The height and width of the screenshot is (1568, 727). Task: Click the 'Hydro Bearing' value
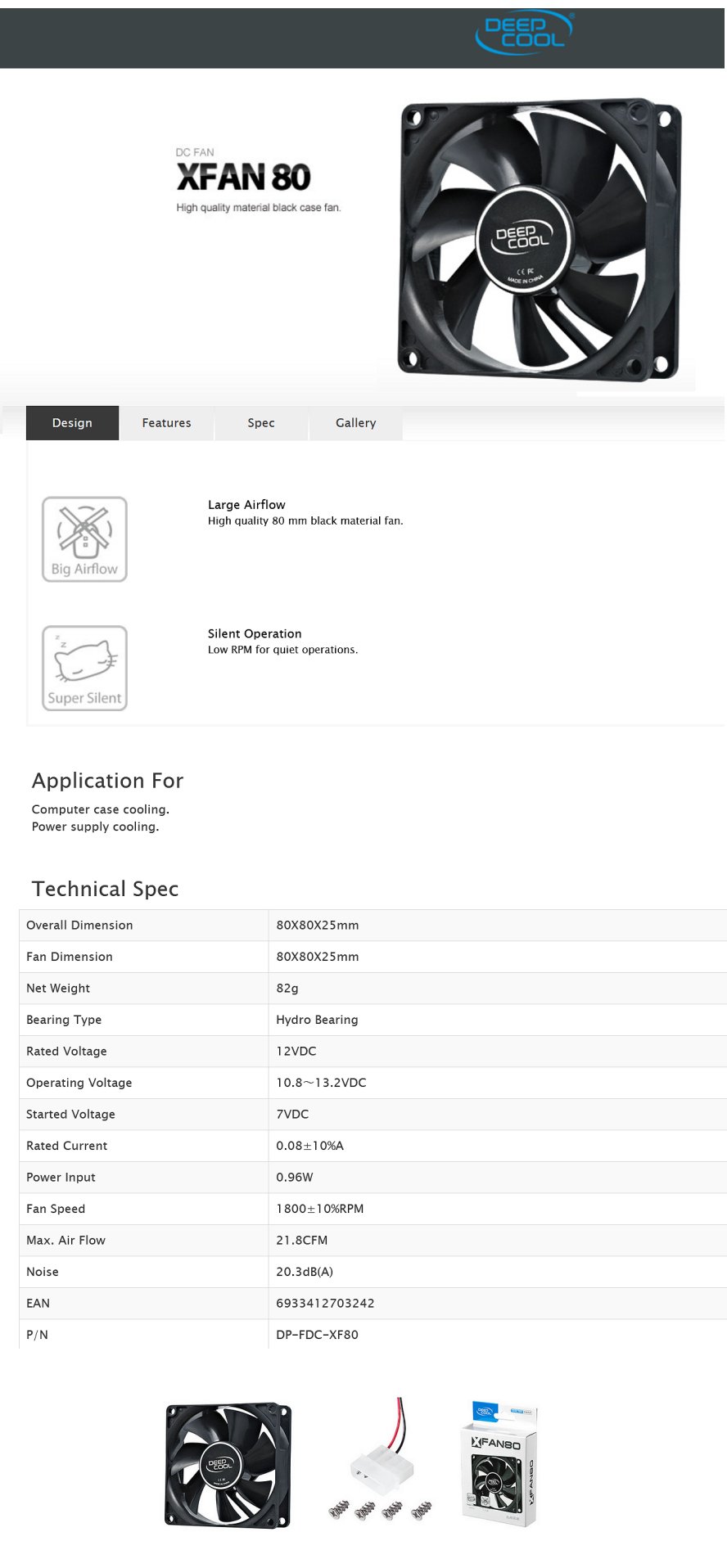(317, 1020)
